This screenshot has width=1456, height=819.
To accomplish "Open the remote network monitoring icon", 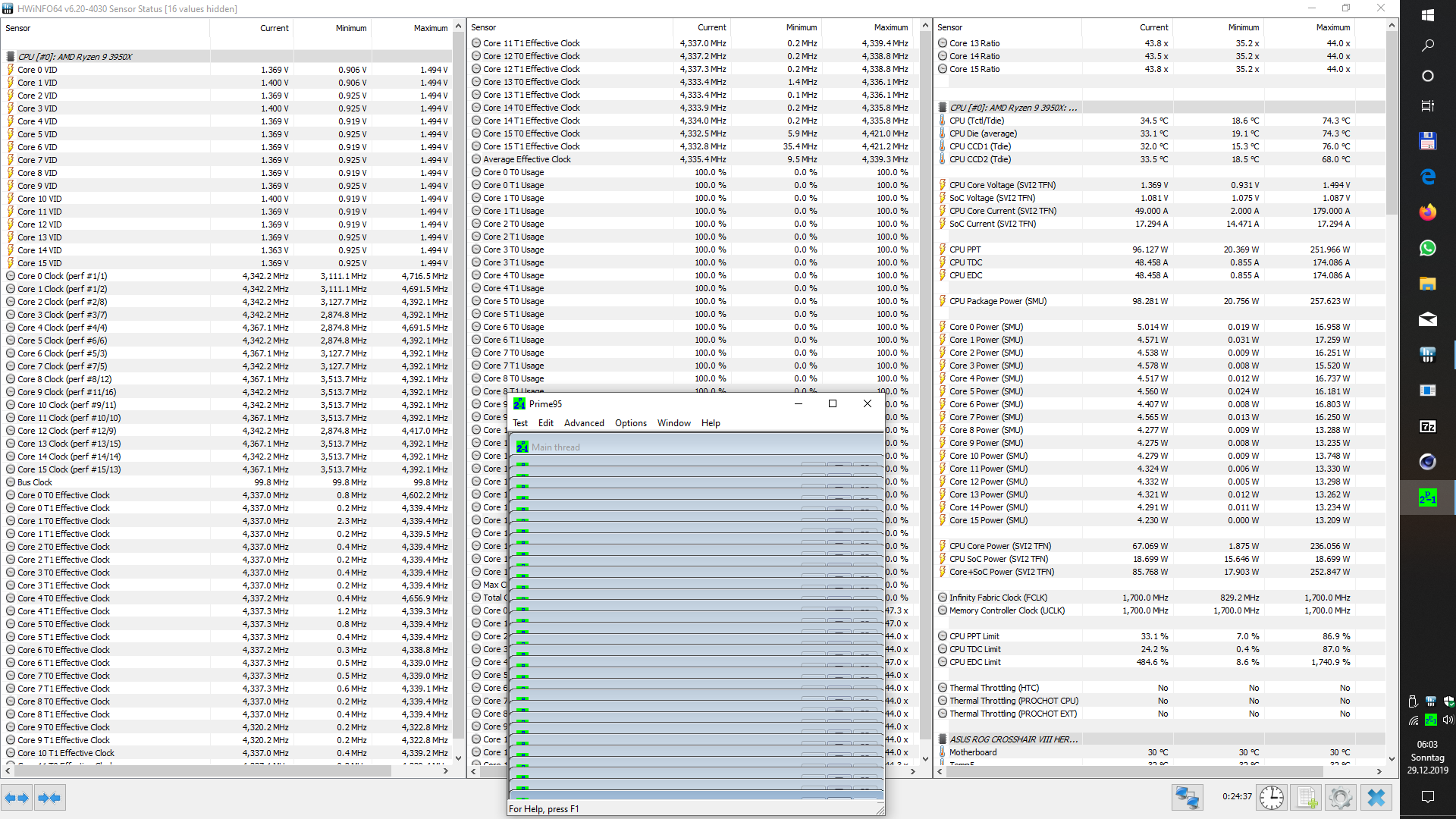I will coord(1187,798).
